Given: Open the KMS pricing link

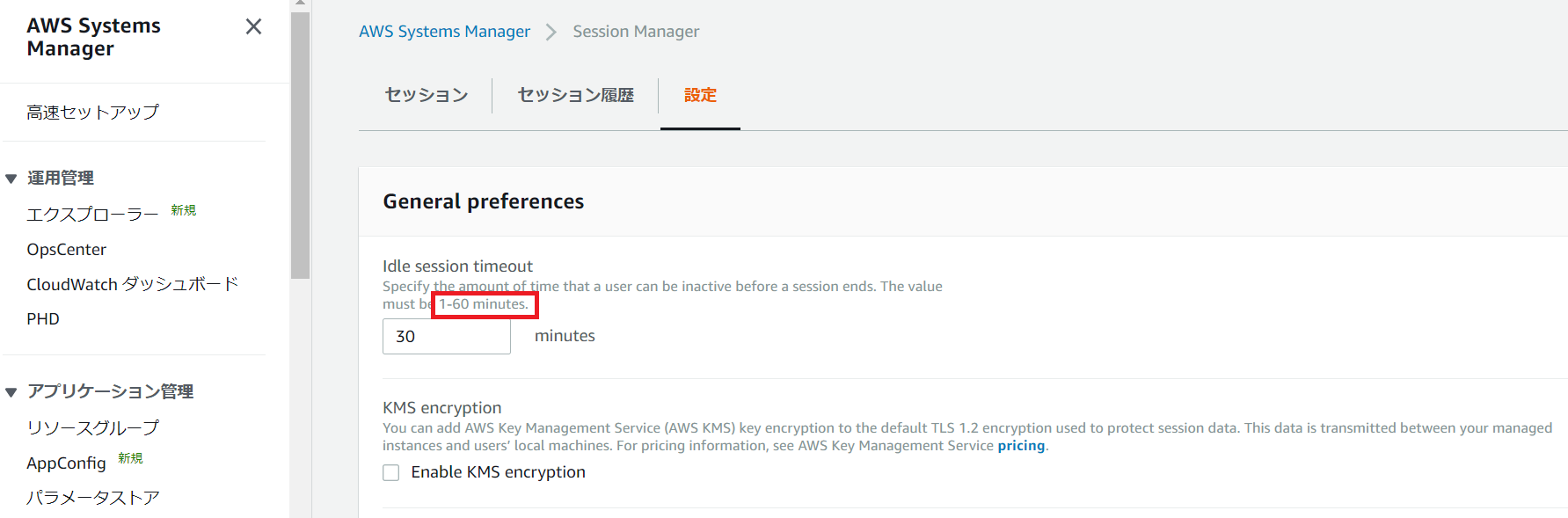Looking at the screenshot, I should (x=1021, y=446).
